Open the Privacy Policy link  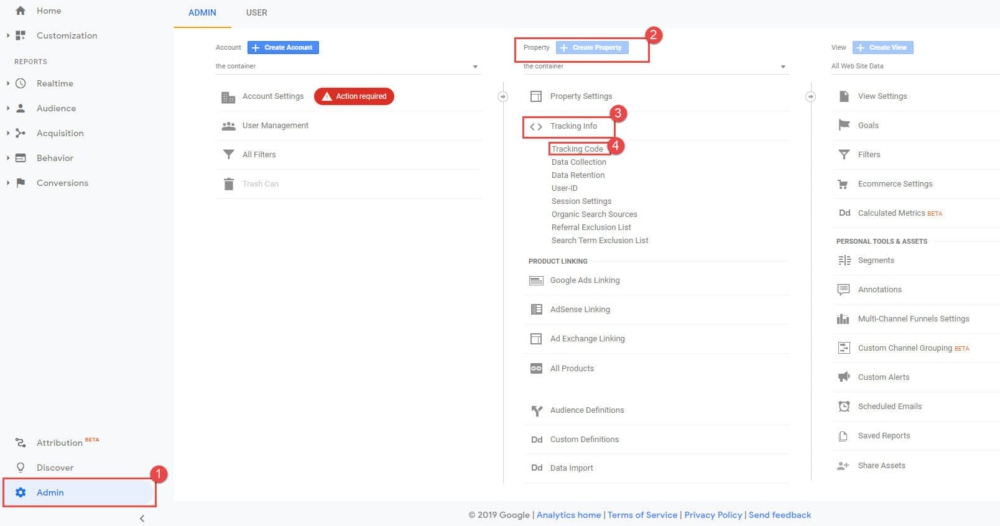pyautogui.click(x=713, y=515)
